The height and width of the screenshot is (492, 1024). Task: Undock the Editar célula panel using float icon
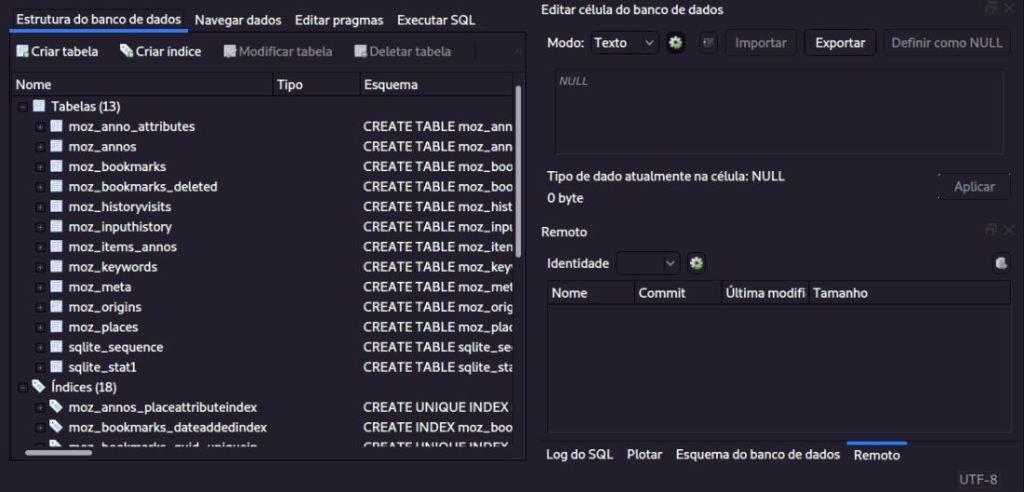click(x=991, y=9)
